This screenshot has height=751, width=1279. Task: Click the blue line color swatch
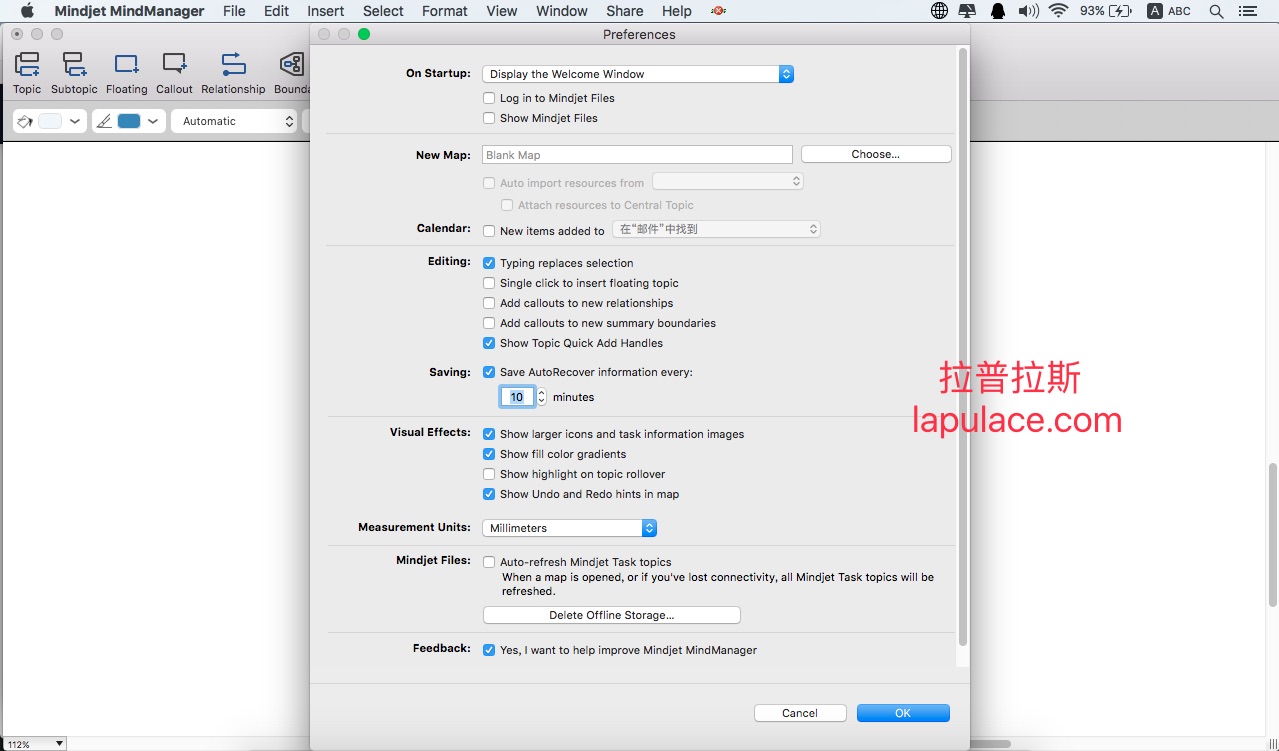tap(129, 121)
